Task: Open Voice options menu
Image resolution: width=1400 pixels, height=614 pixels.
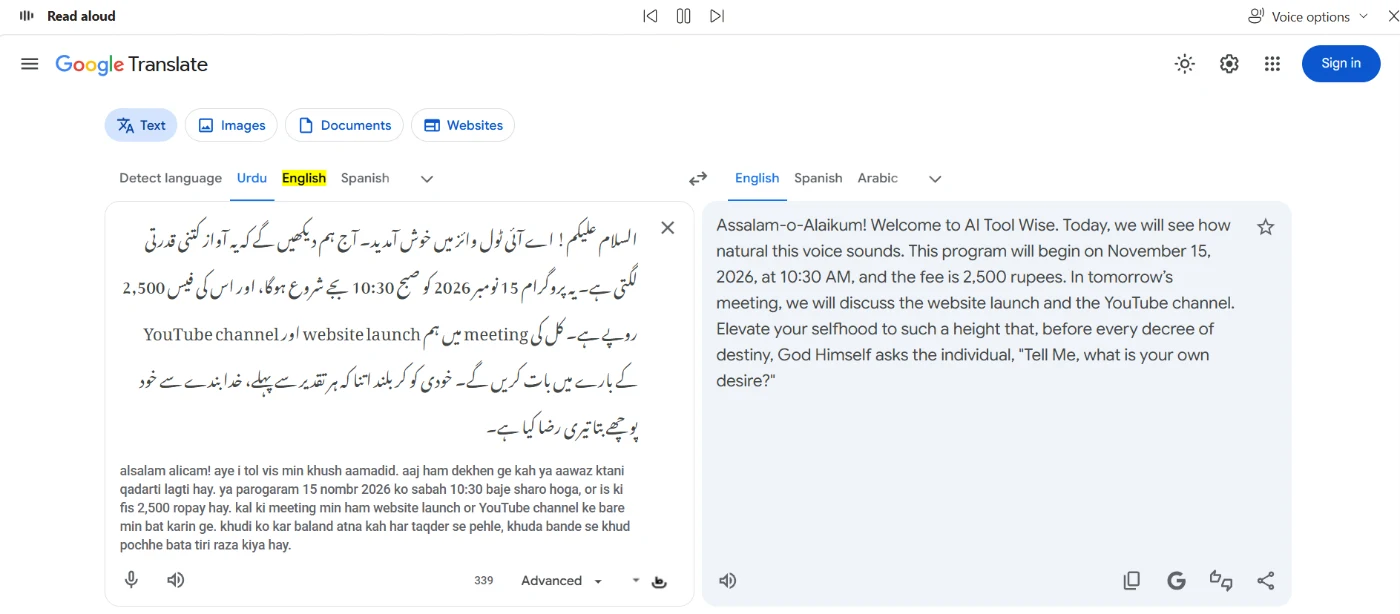Action: click(x=1308, y=16)
